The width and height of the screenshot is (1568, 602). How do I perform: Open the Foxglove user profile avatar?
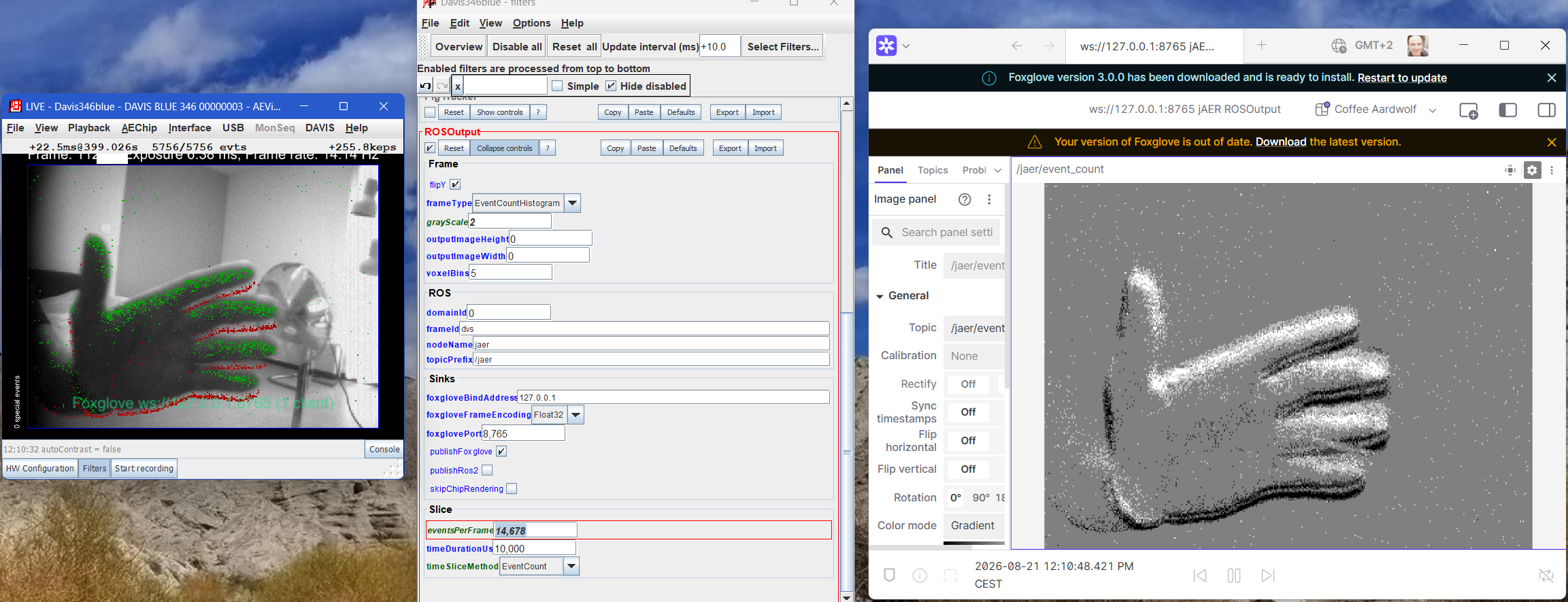(1418, 46)
